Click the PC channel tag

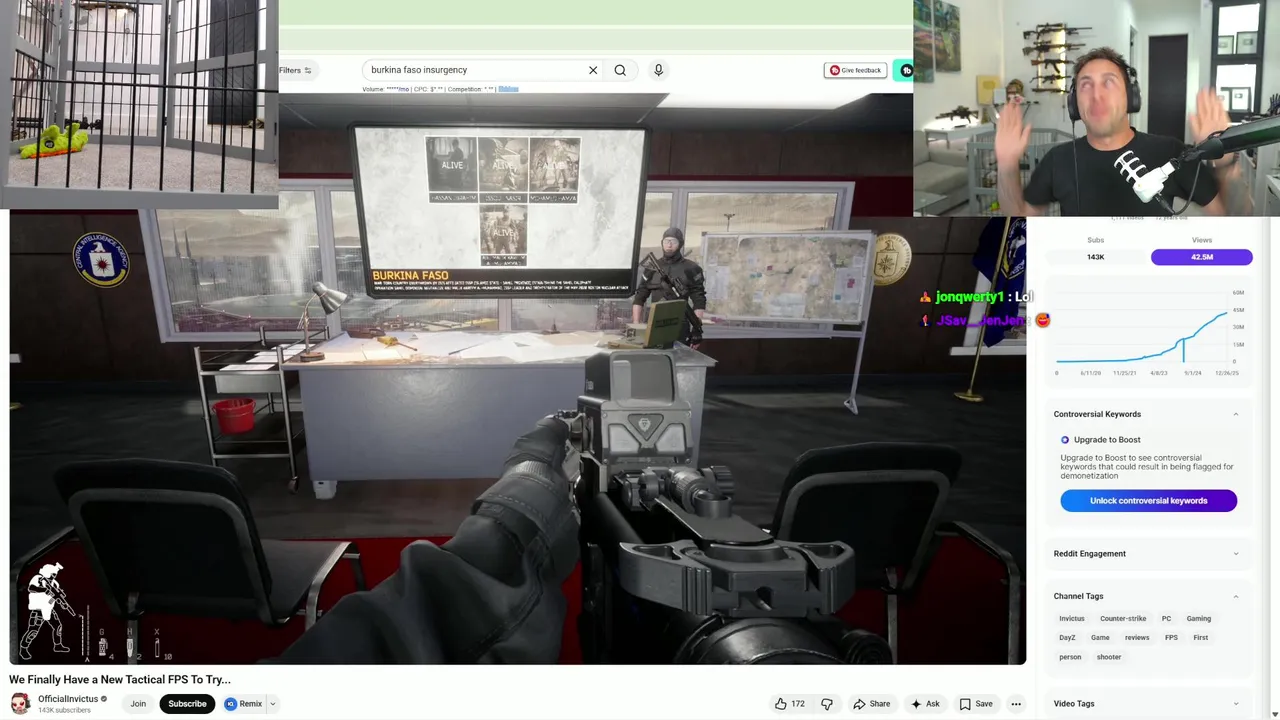[x=1166, y=619]
